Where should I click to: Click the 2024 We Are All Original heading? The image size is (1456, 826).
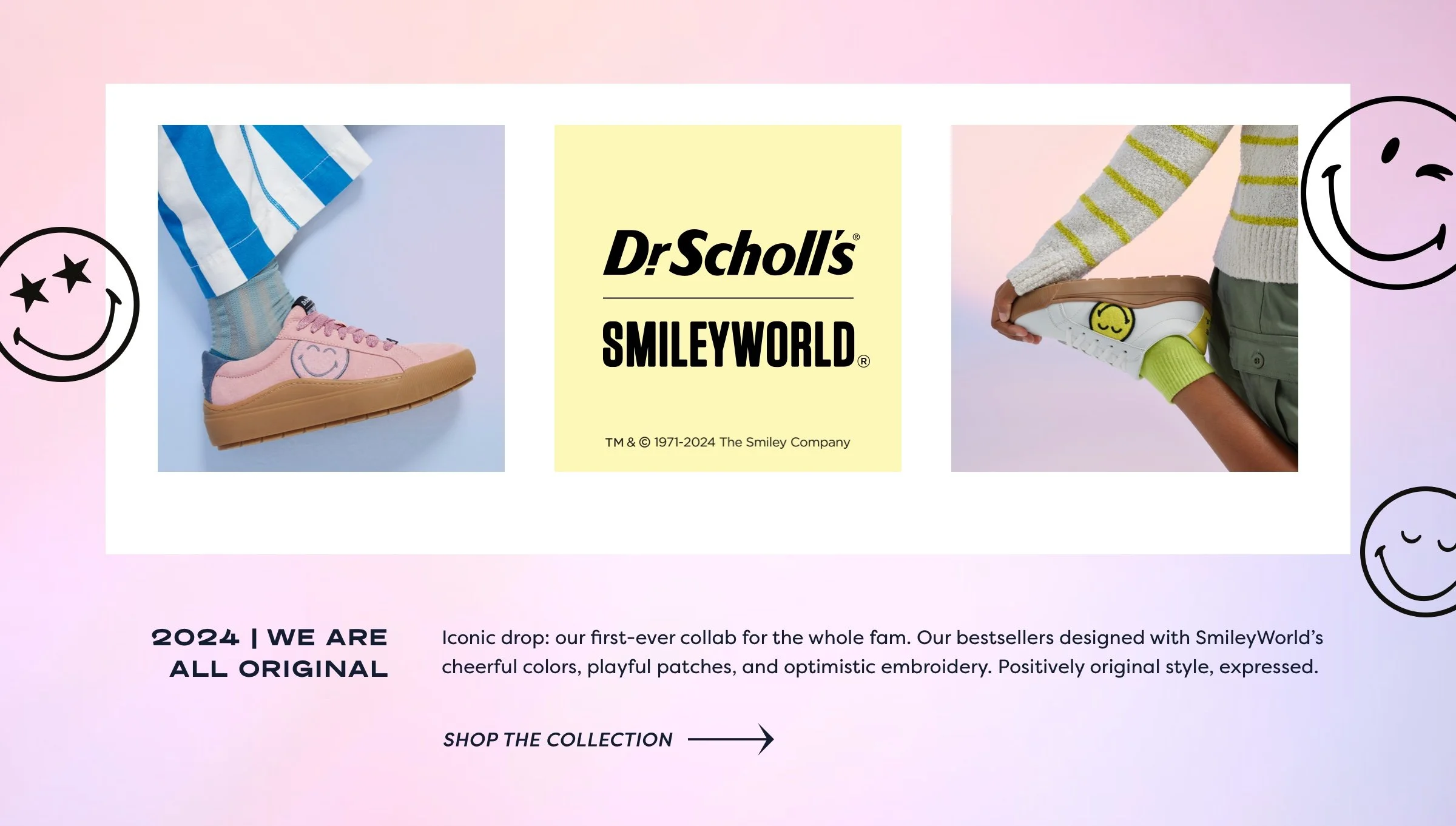270,653
